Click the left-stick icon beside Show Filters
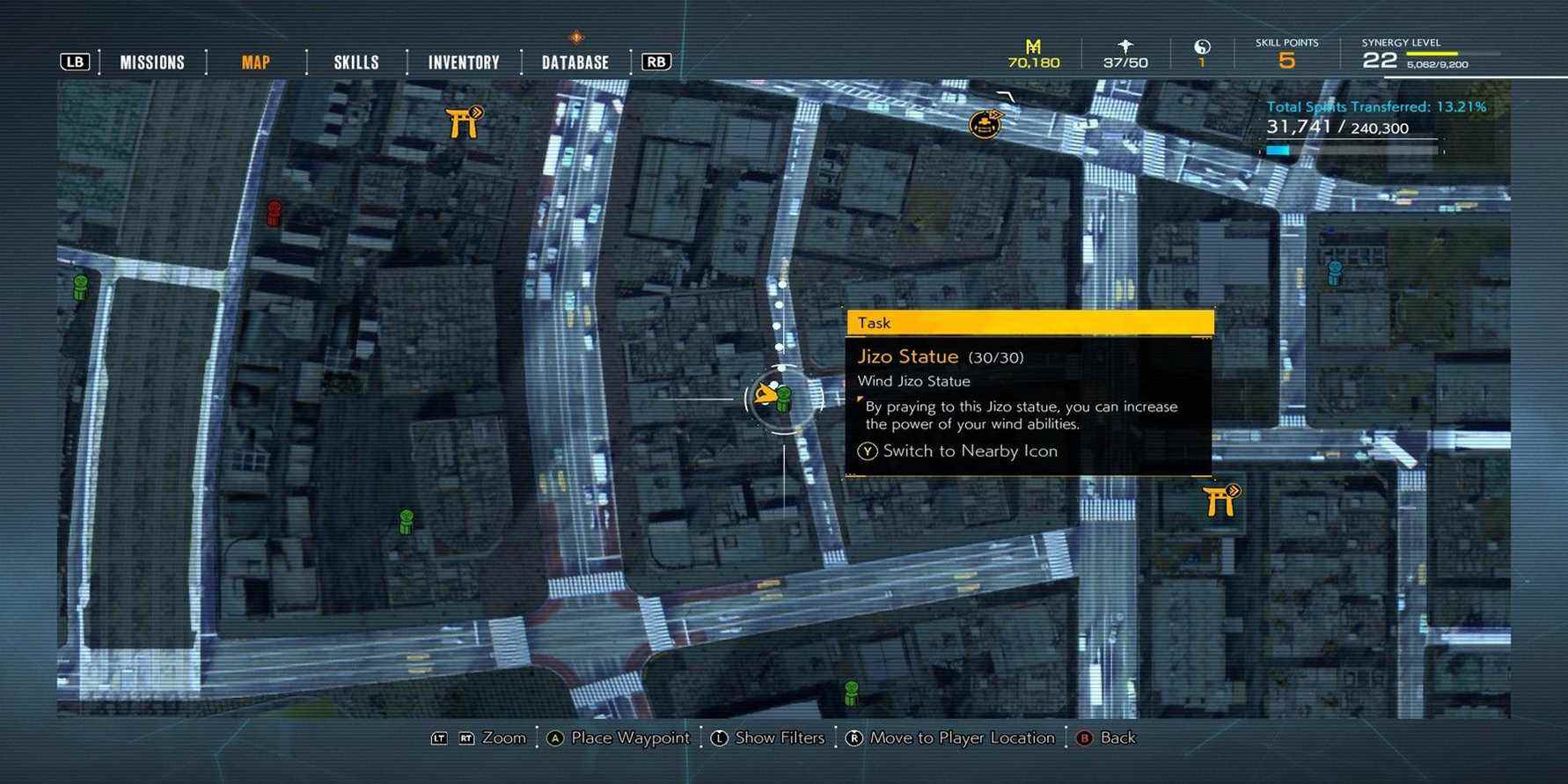The image size is (1568, 784). [x=719, y=738]
